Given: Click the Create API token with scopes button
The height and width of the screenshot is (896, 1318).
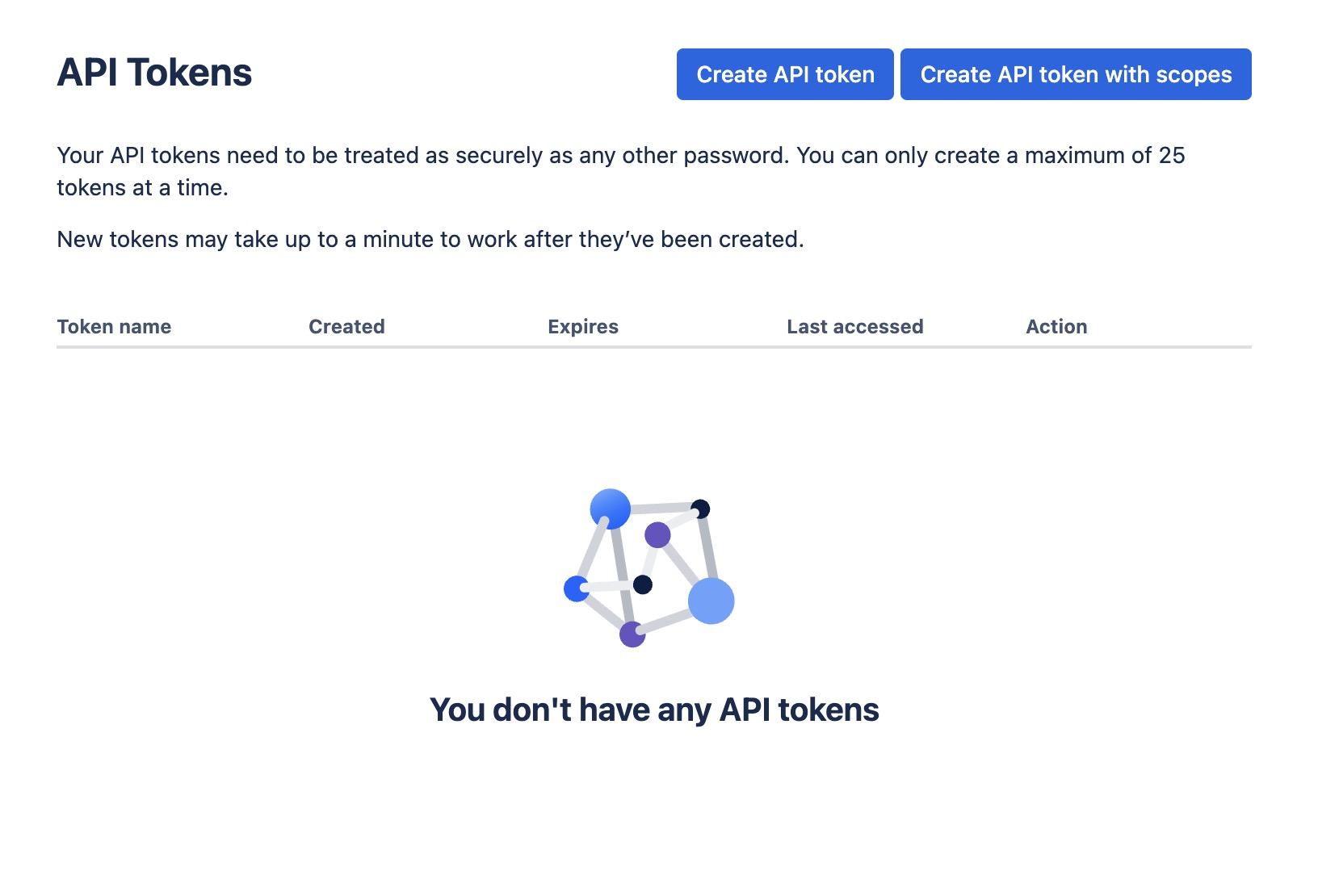Looking at the screenshot, I should point(1075,74).
